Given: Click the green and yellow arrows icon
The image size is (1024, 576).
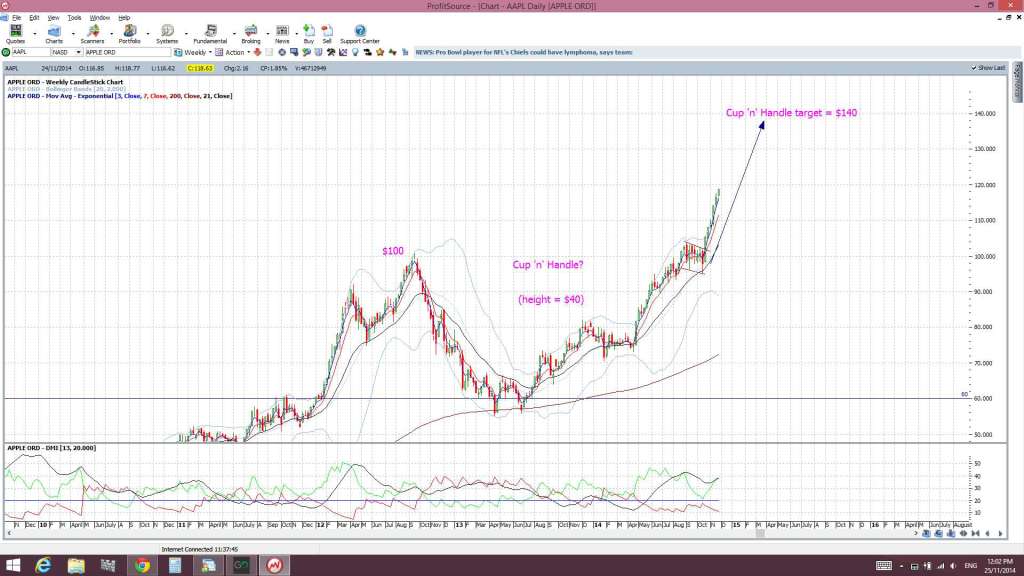Looking at the screenshot, I should (x=392, y=52).
